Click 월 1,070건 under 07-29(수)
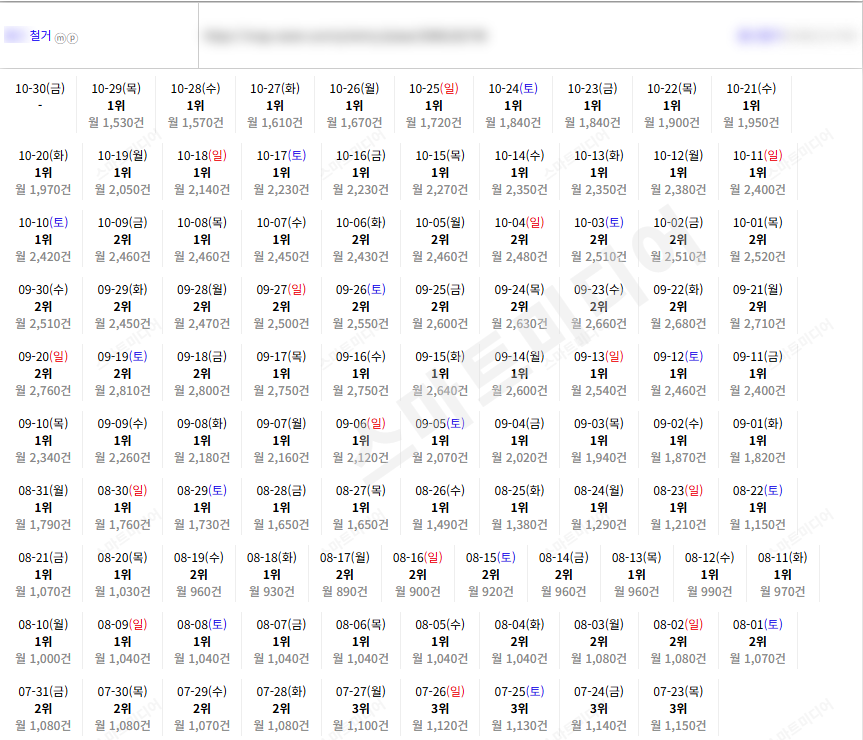The image size is (863, 740). point(202,727)
